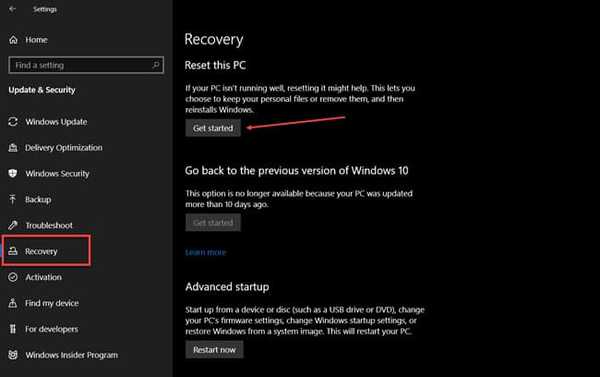
Task: Open Windows Security section
Action: click(x=57, y=174)
